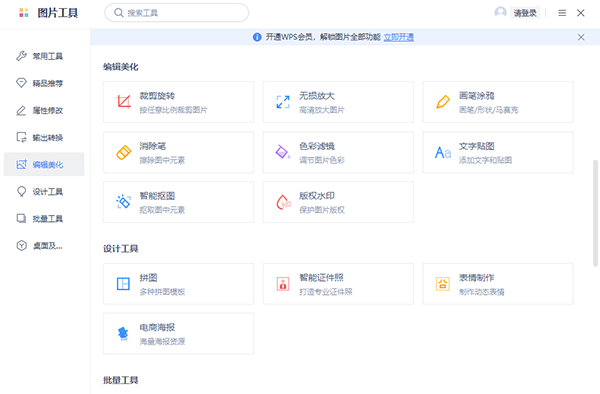The width and height of the screenshot is (600, 394).
Task: Click the export icon beside 输出转换
Action: click(x=21, y=137)
